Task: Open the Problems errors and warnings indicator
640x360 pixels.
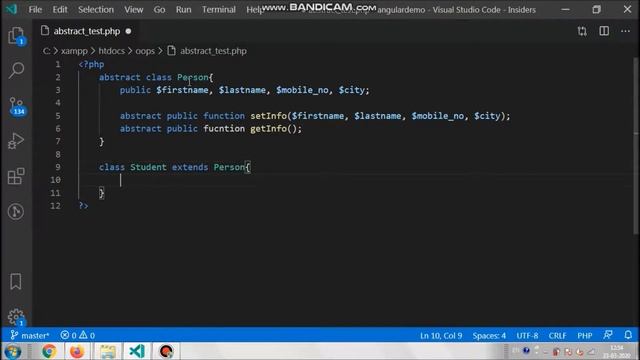Action: coord(78,336)
